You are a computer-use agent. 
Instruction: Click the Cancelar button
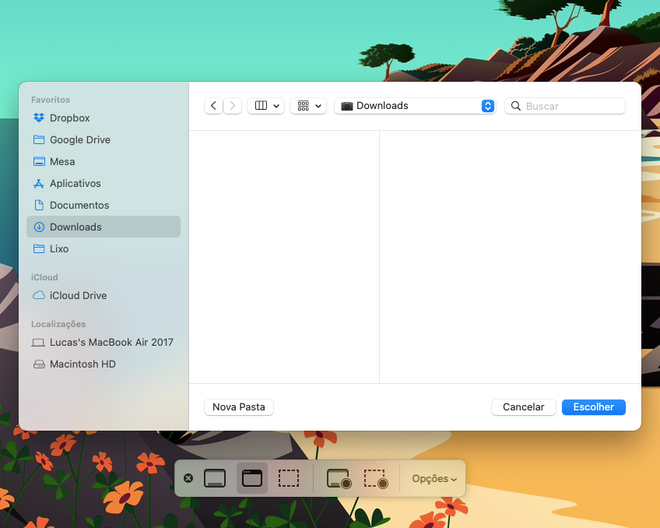point(524,407)
